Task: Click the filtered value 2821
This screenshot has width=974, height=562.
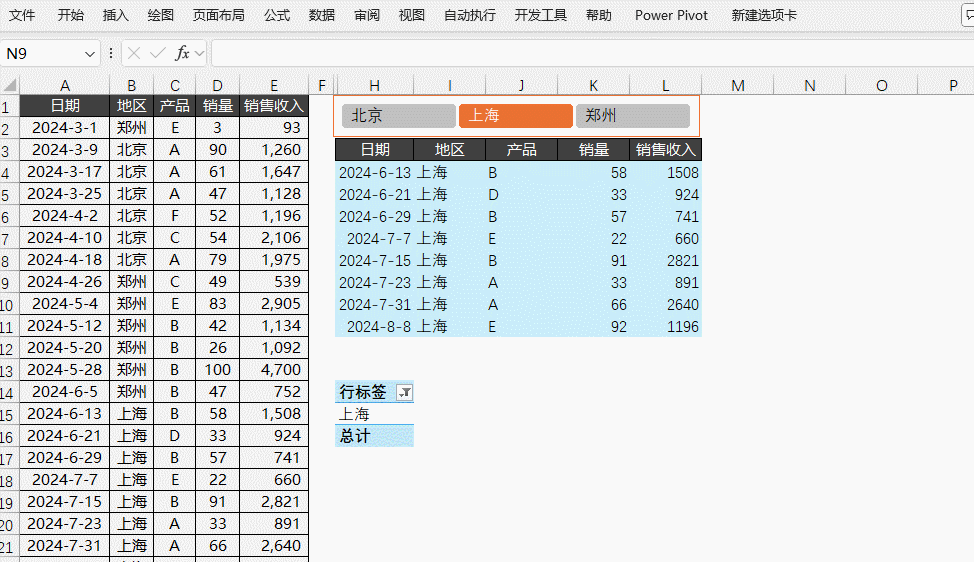Action: pyautogui.click(x=666, y=261)
